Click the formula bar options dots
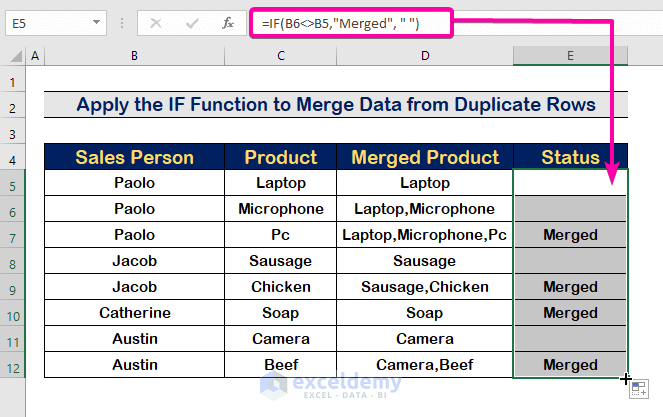 coord(122,23)
